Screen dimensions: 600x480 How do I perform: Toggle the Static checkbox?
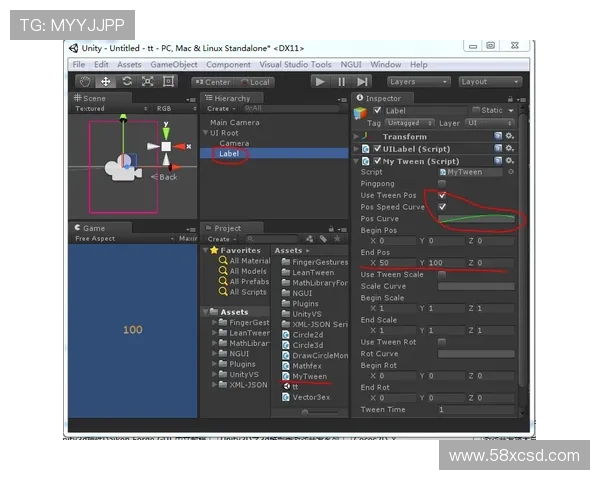click(x=476, y=110)
